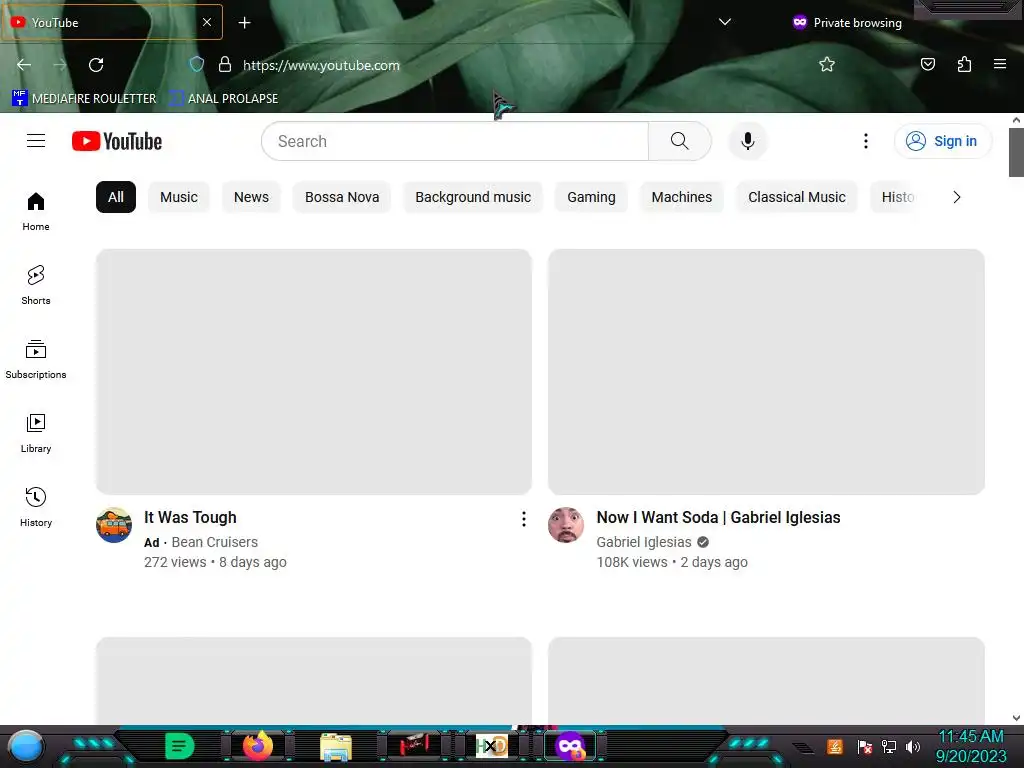Select the Music filter chip
1024x768 pixels.
tap(179, 197)
